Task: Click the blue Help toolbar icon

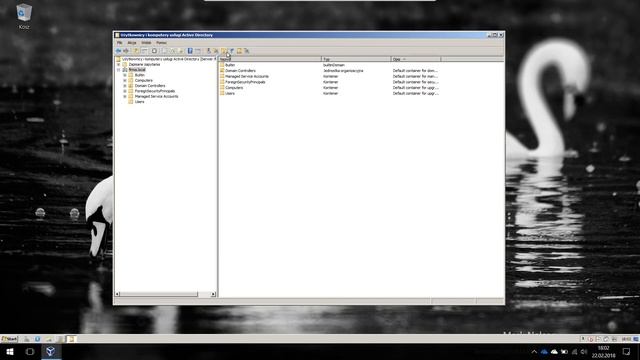Action: point(190,51)
